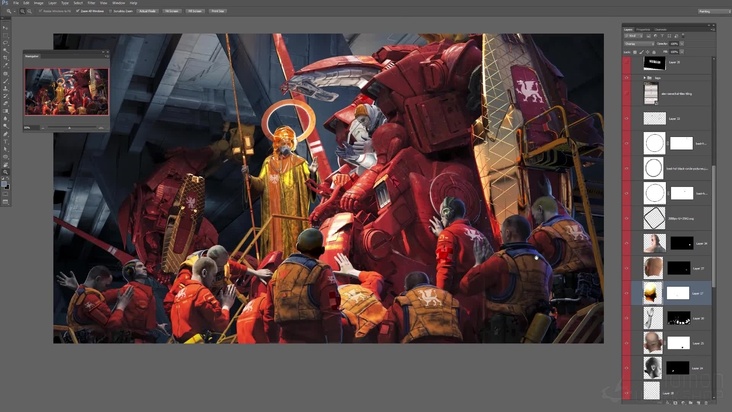Open the Layers panel flyout menu icon
Screen dimensions: 732x412
(713, 29)
